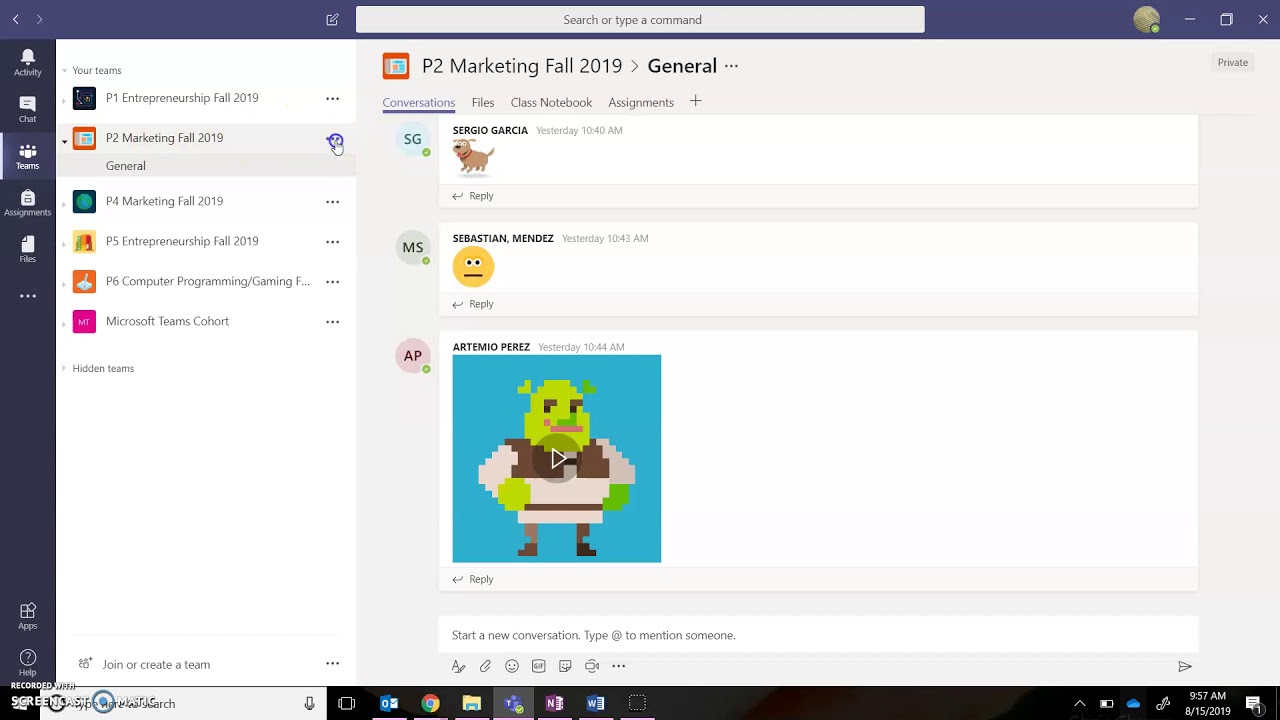This screenshot has height=720, width=1280.
Task: Click the neutral face emoji in Sebastian's message
Action: click(x=473, y=267)
